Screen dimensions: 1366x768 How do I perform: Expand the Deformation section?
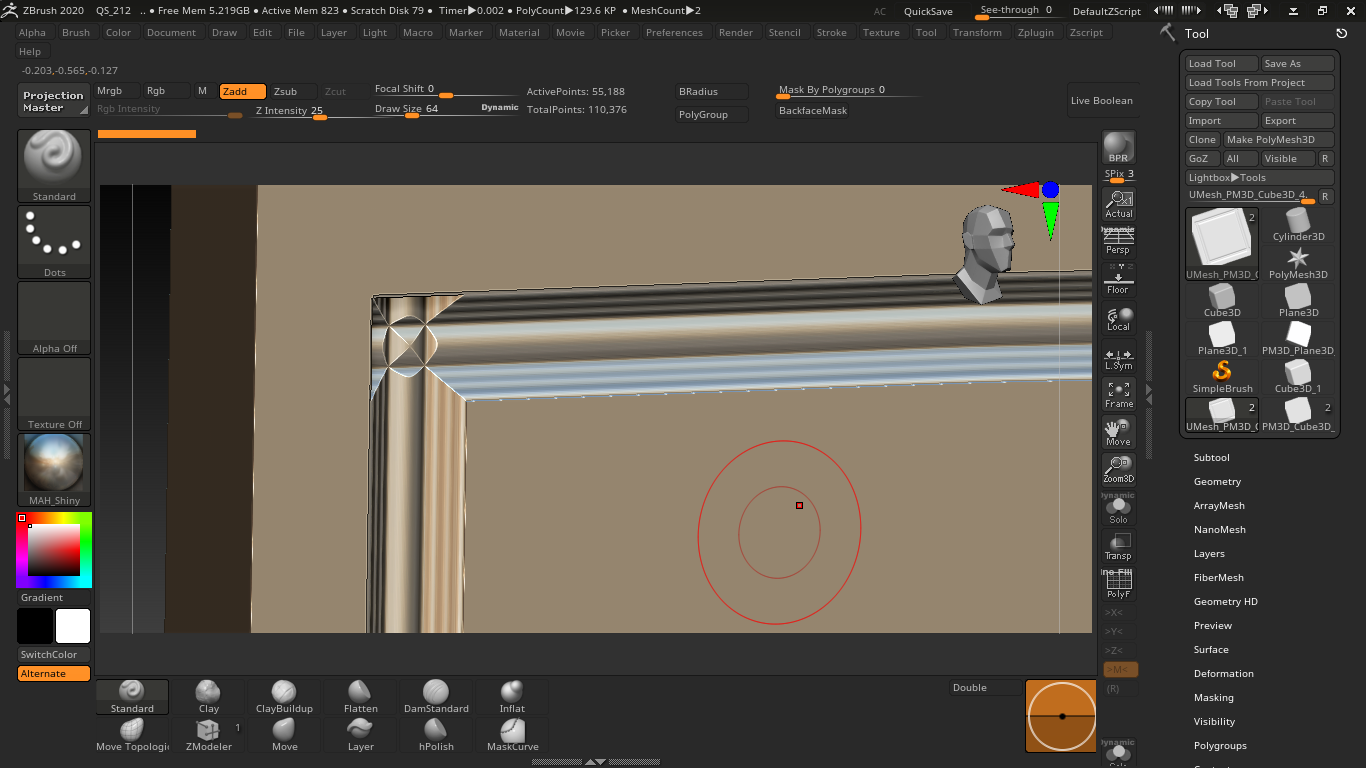coord(1223,673)
